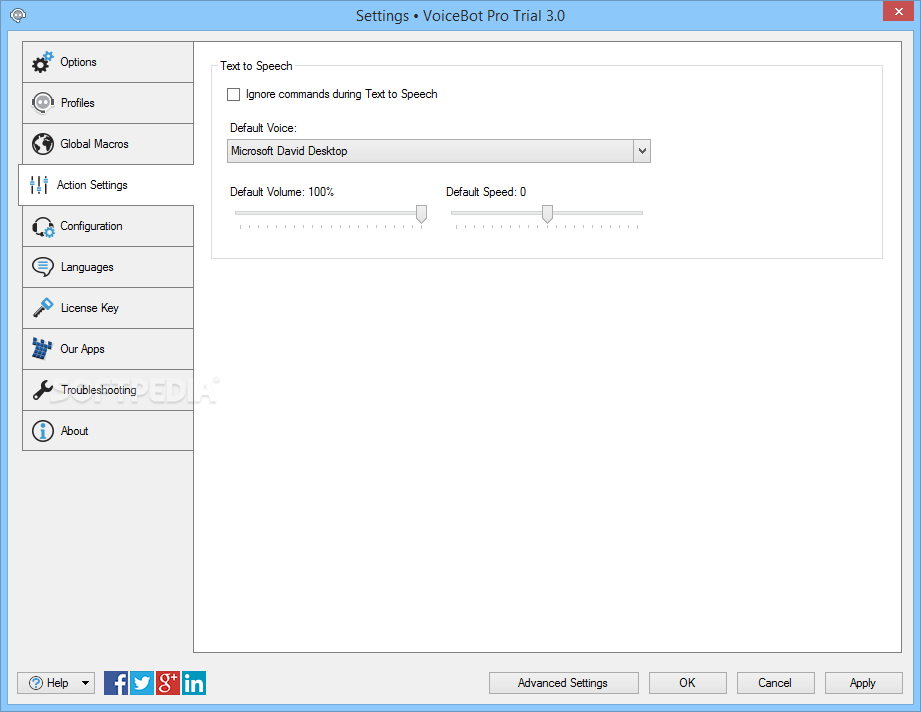Open the Google Plus icon

click(167, 683)
